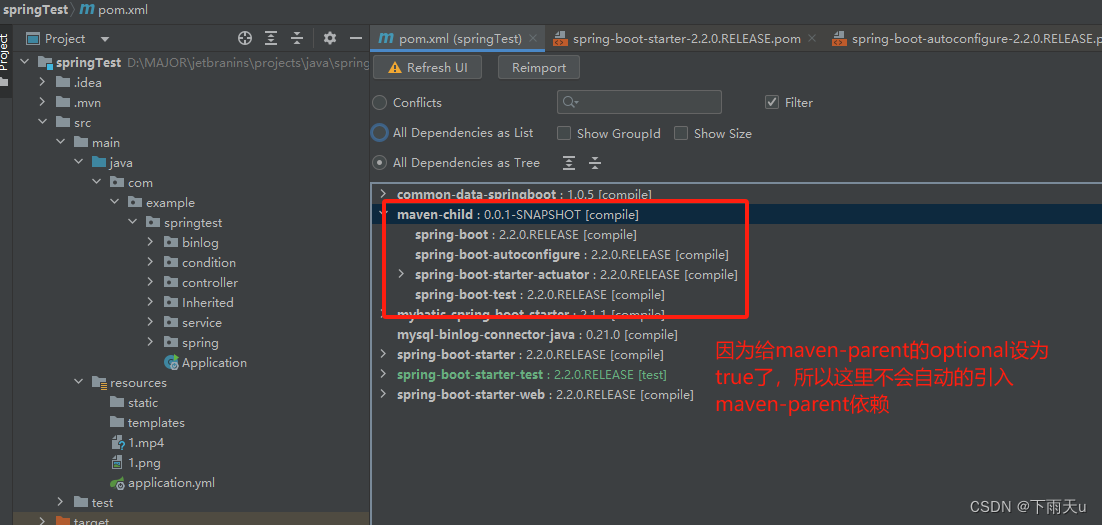Click the static folder icon

(x=117, y=403)
